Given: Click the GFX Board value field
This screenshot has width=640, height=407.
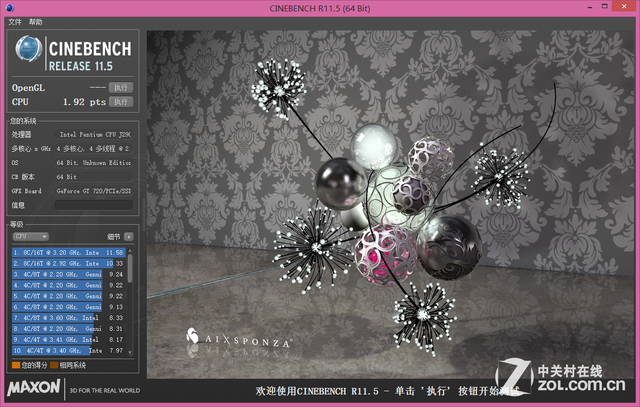Looking at the screenshot, I should click(93, 191).
